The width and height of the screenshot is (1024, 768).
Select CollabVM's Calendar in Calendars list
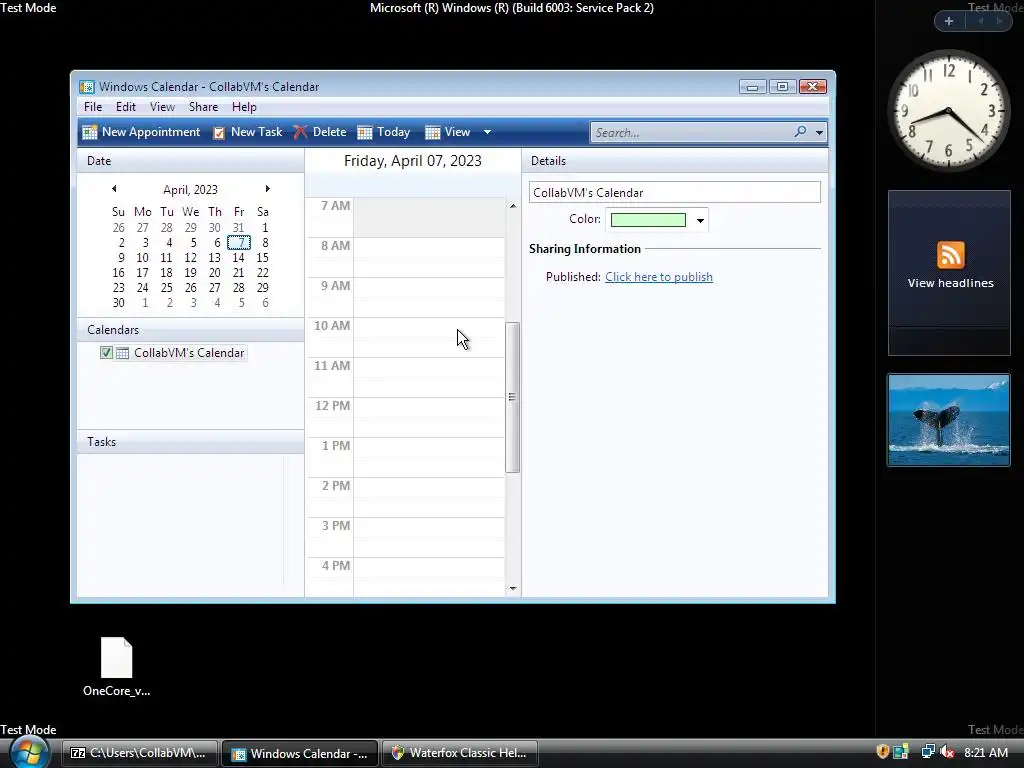point(189,353)
